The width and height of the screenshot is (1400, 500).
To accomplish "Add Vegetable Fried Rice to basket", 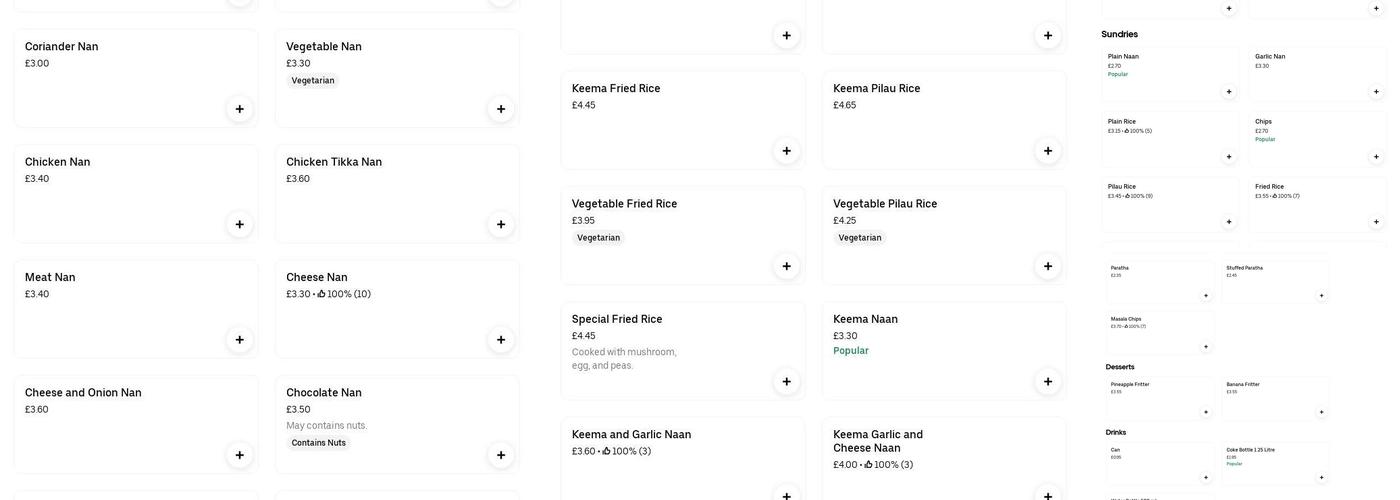I will pyautogui.click(x=786, y=266).
